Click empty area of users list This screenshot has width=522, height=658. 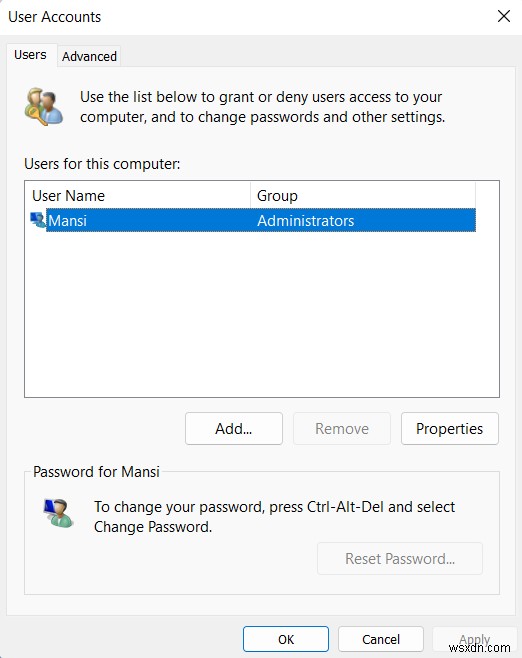[262, 315]
